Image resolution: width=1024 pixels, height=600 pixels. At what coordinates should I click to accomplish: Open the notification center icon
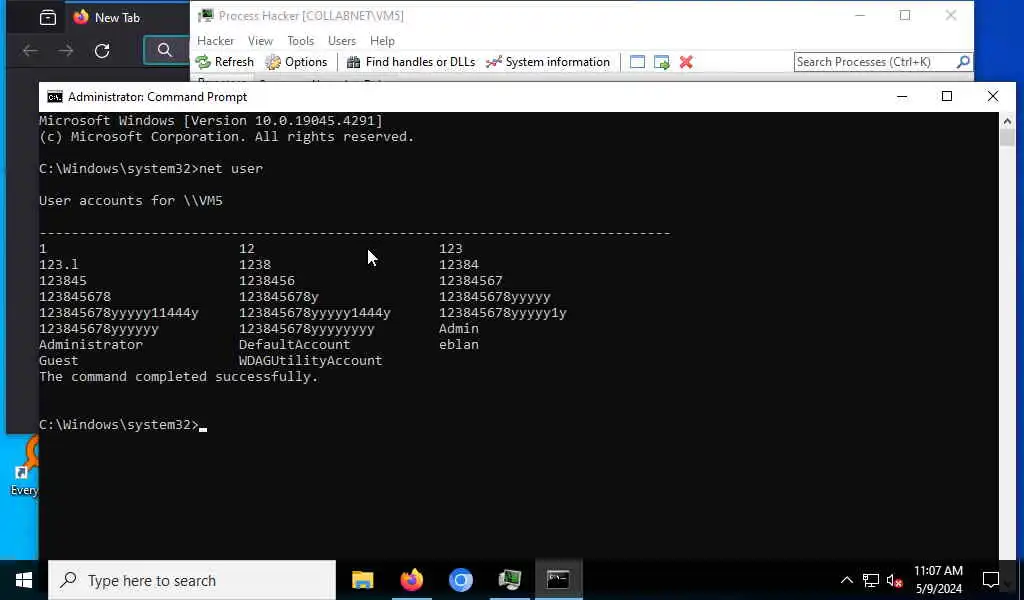click(991, 580)
